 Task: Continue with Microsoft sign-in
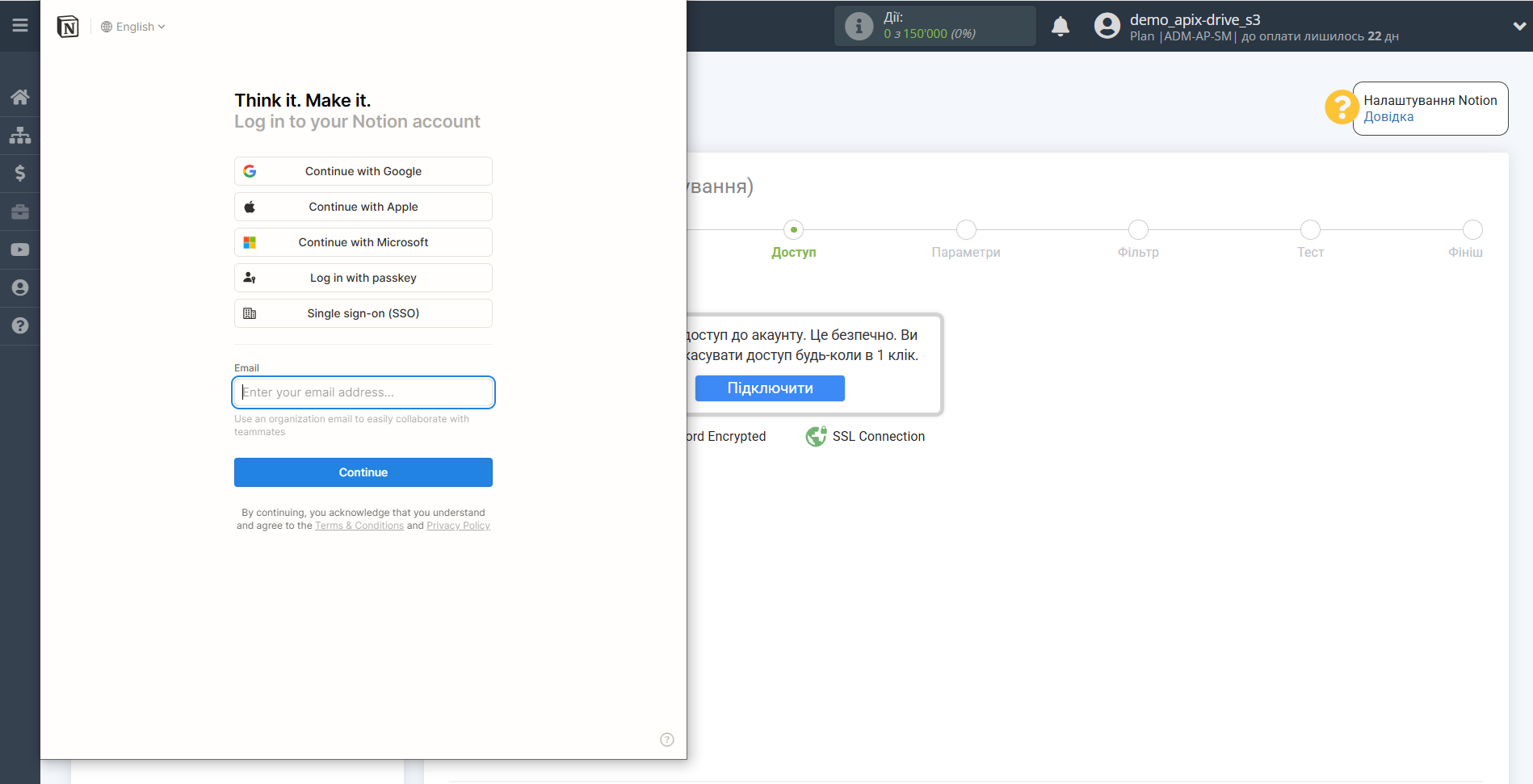[x=363, y=242]
